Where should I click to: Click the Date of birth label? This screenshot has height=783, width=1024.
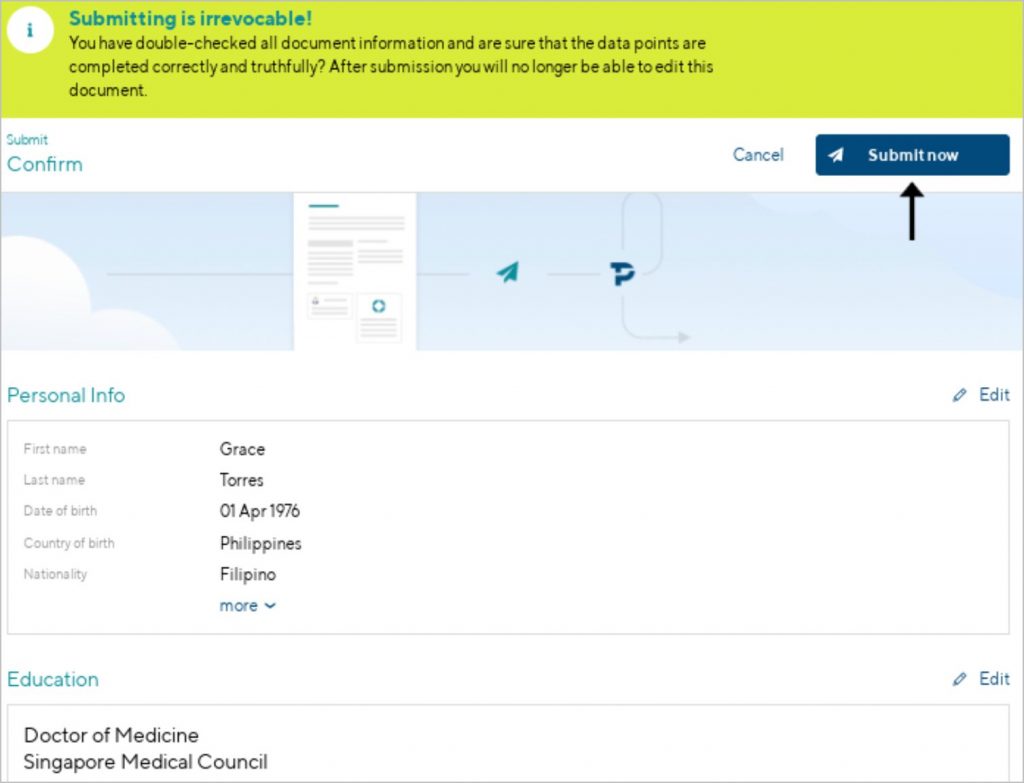[60, 511]
